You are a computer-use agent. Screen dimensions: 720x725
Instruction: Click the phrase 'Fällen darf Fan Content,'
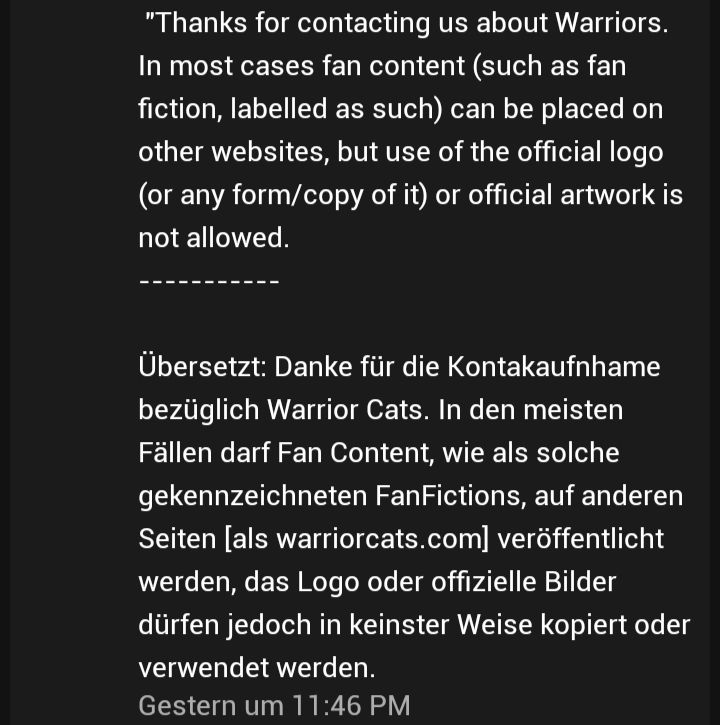click(286, 453)
